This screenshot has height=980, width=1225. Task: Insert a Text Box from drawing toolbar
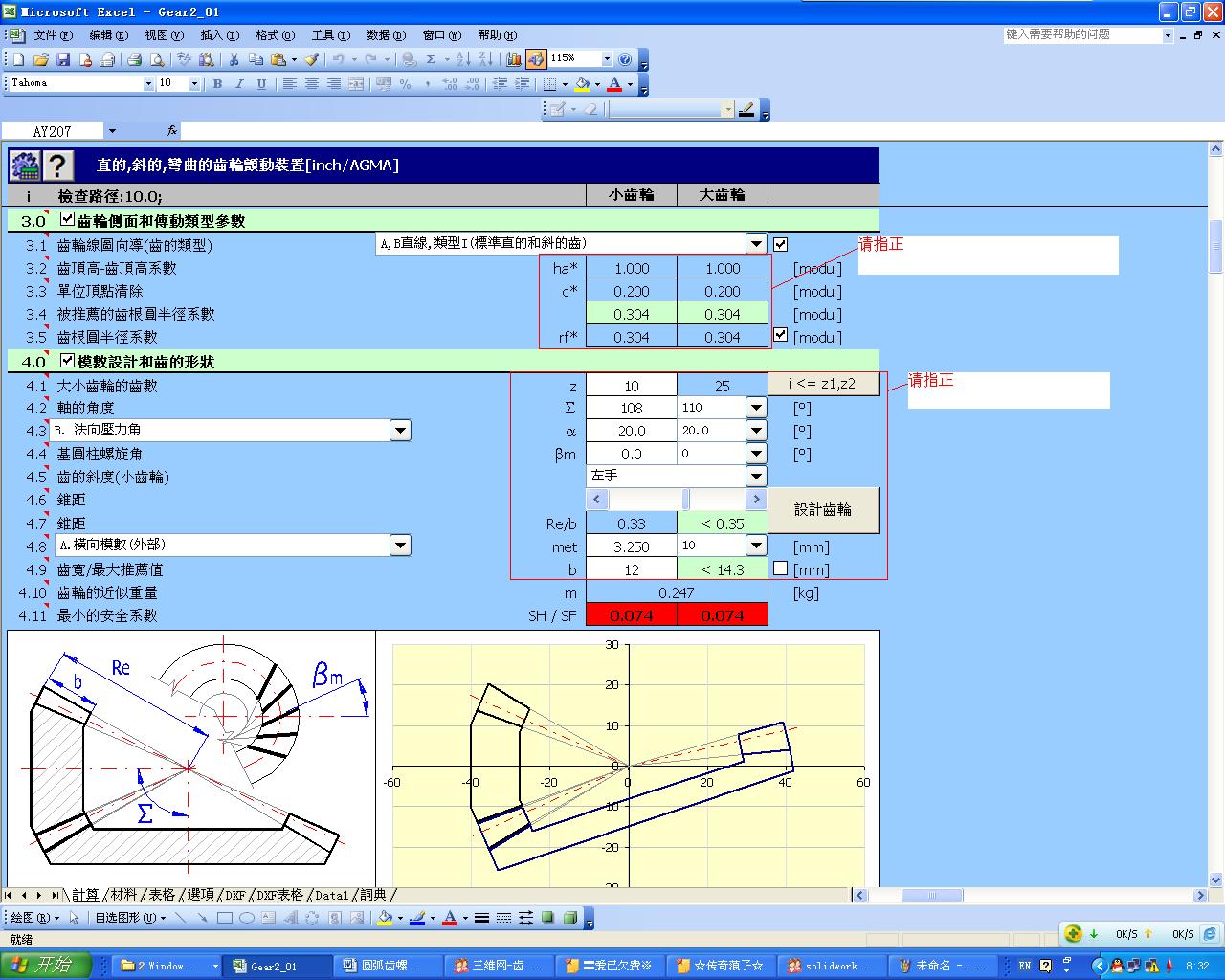[x=269, y=918]
